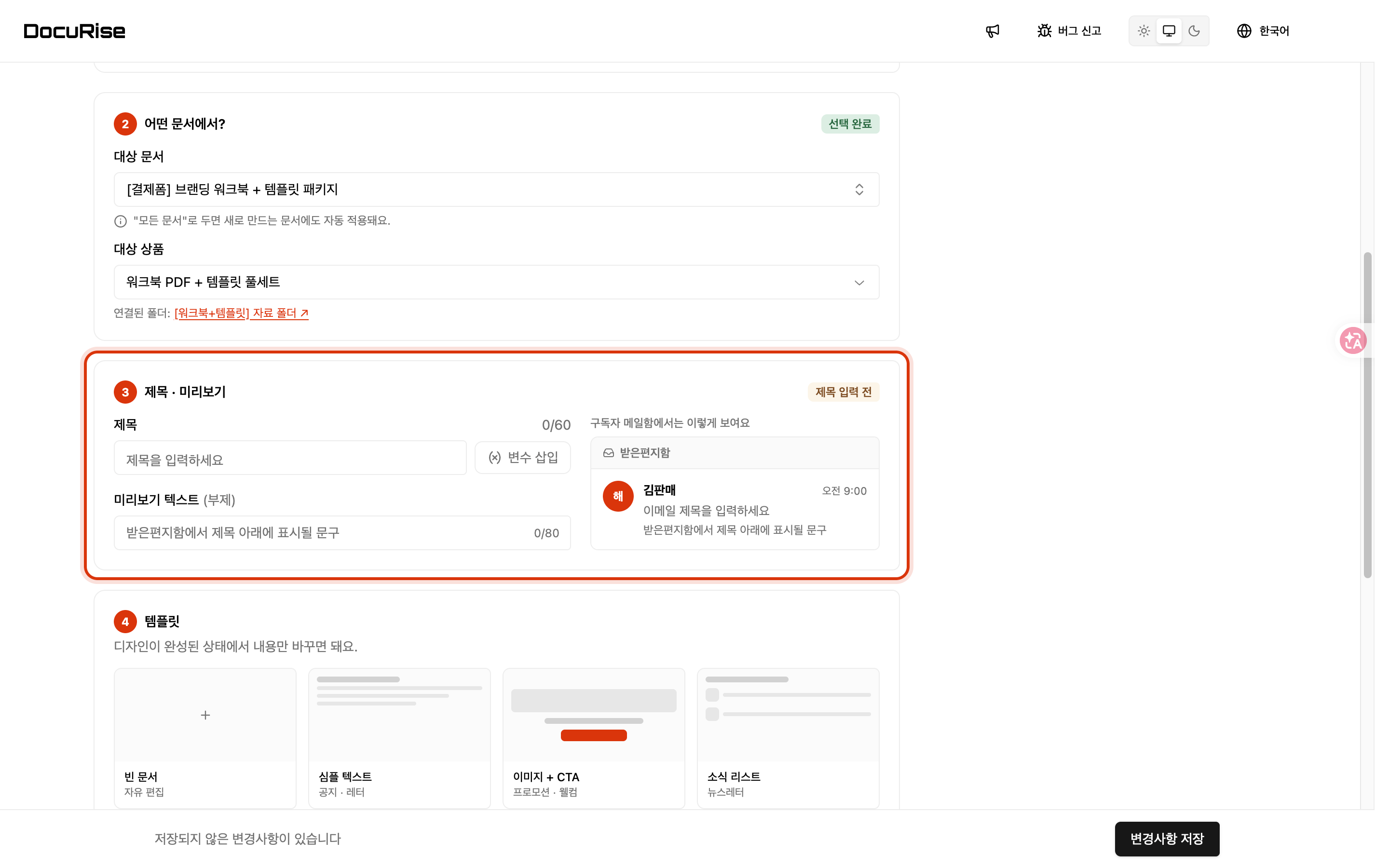Viewport: 1389px width, 868px height.
Task: Click the page vertical scrollbar thumb
Action: (x=1368, y=415)
